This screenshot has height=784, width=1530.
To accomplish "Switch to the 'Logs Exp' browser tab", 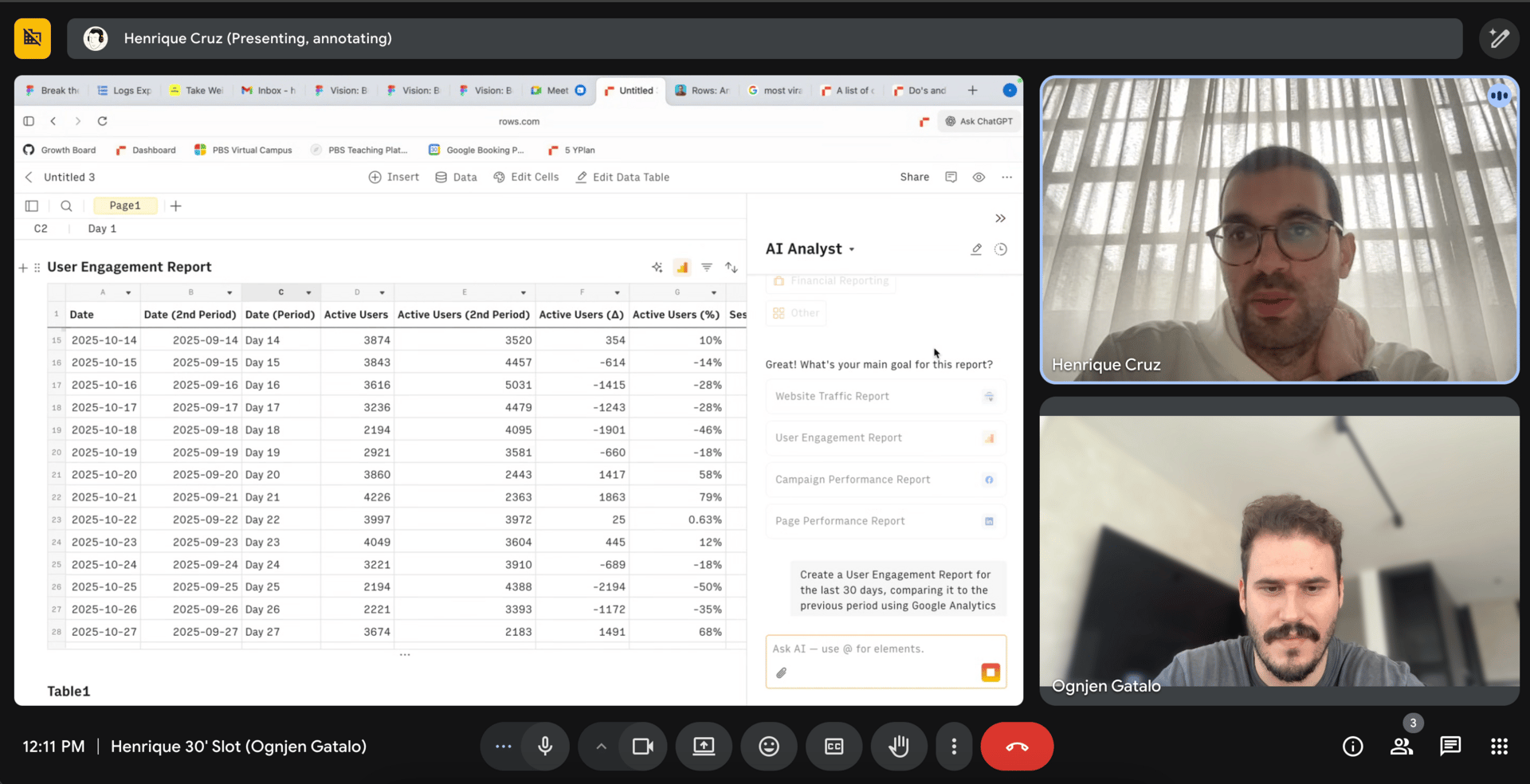I will 125,91.
